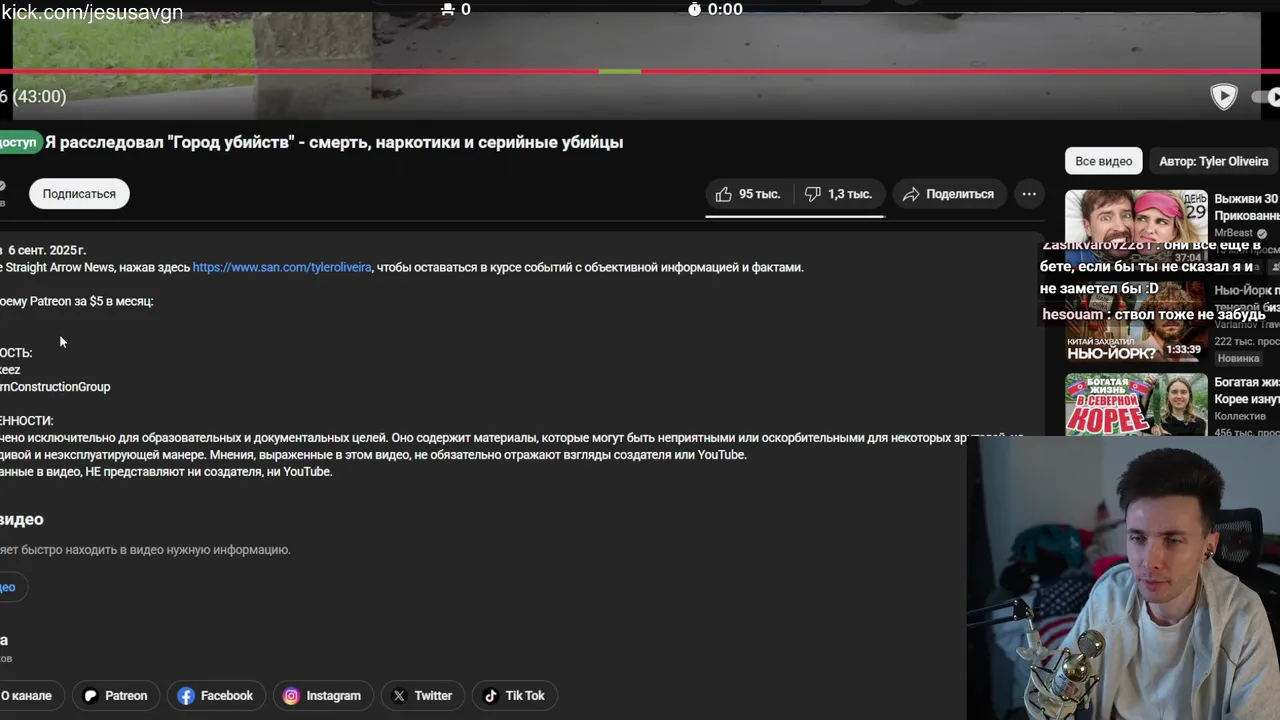Click the TikTok logo icon
This screenshot has width=1280, height=720.
click(x=491, y=696)
